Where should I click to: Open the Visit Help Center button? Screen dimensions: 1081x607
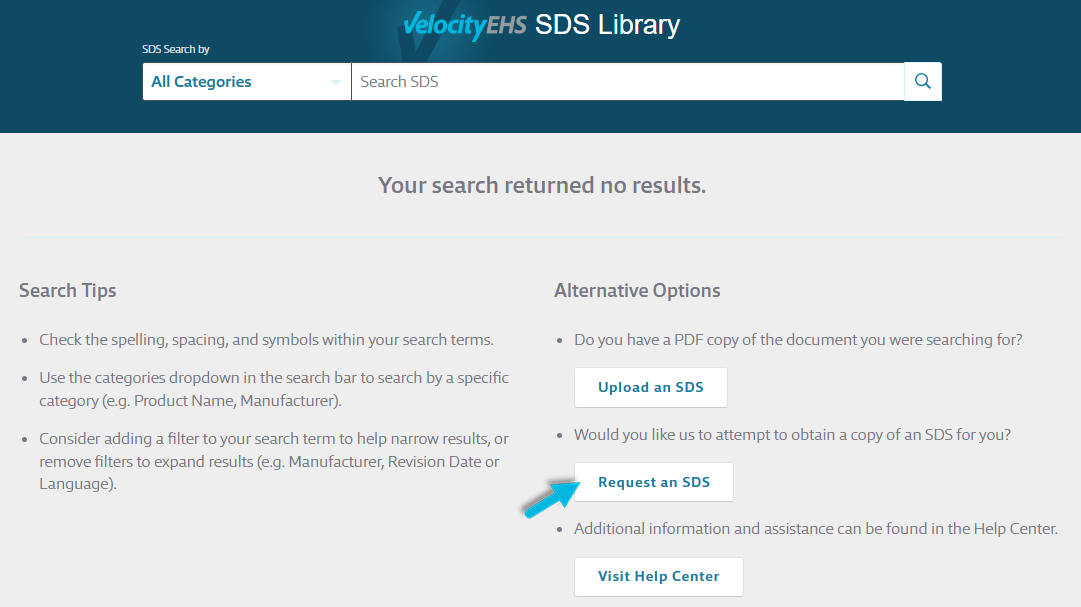[658, 576]
